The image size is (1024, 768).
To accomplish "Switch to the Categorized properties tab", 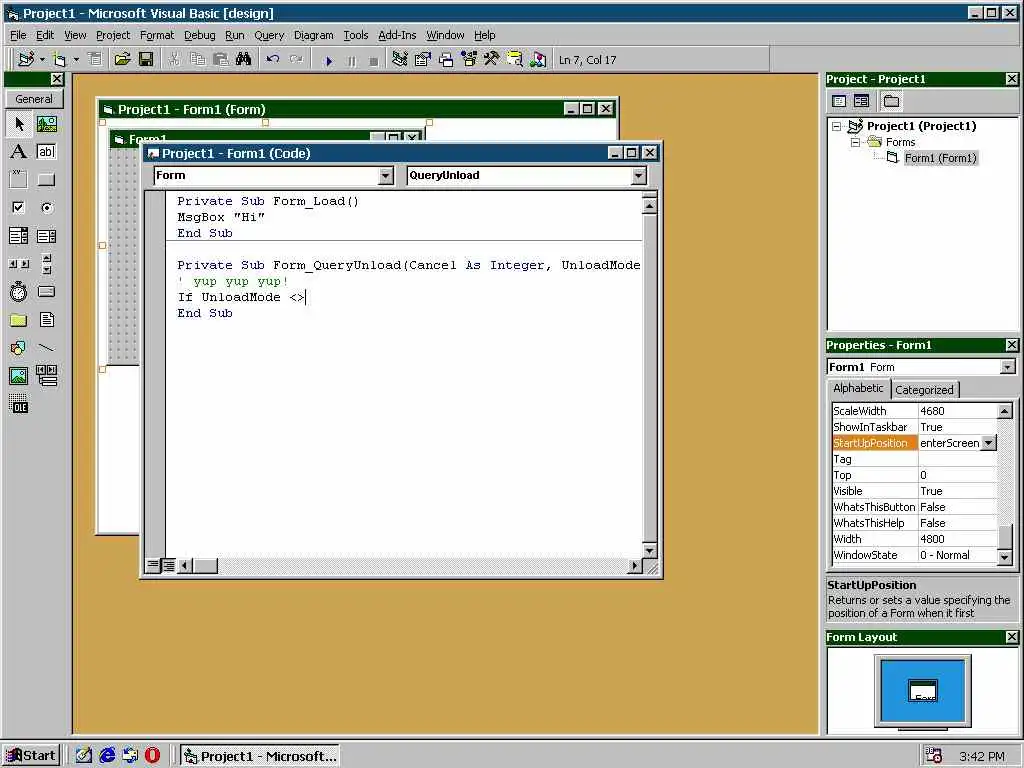I will pos(924,390).
